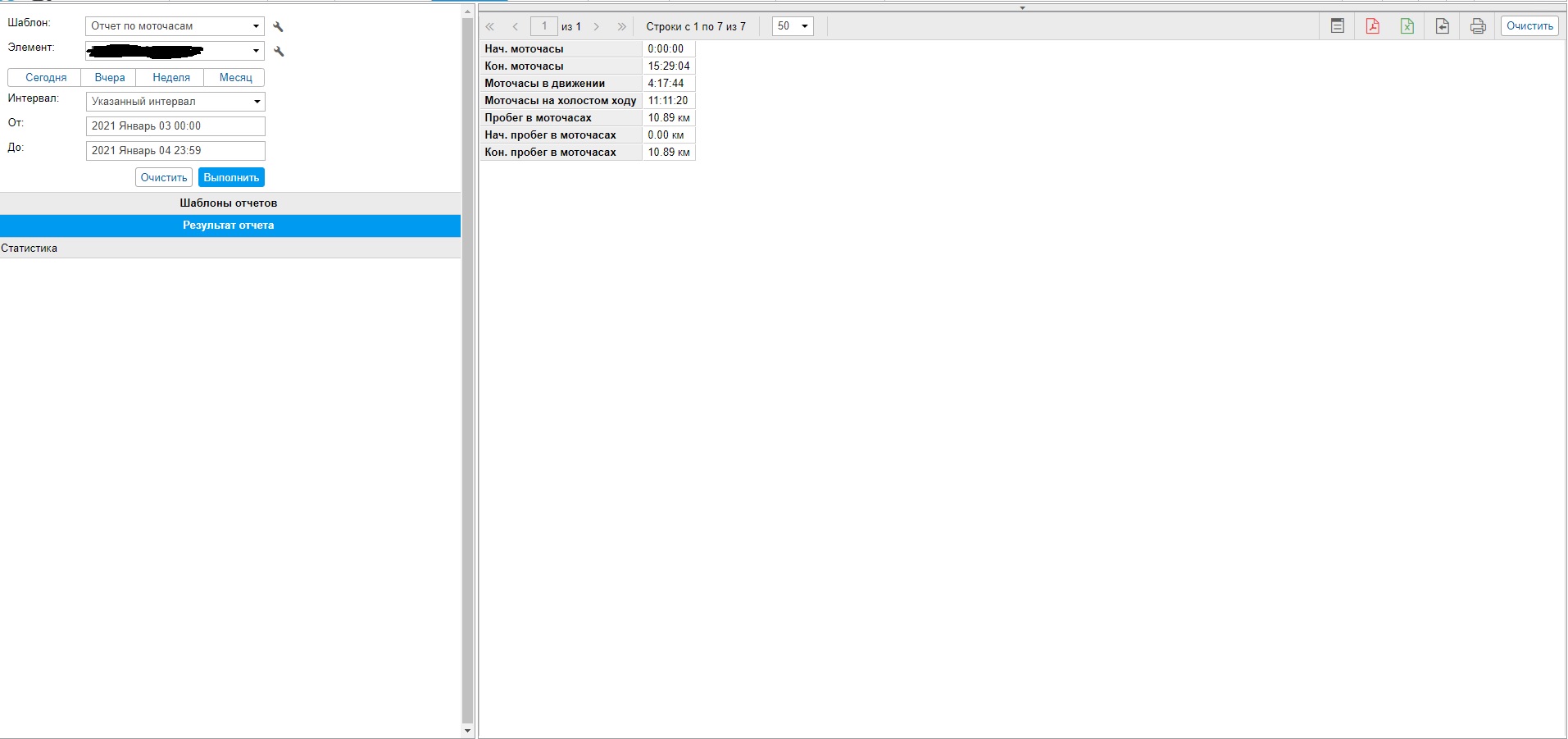The width and height of the screenshot is (1568, 739).
Task: Export the report to Excel
Action: tap(1407, 26)
